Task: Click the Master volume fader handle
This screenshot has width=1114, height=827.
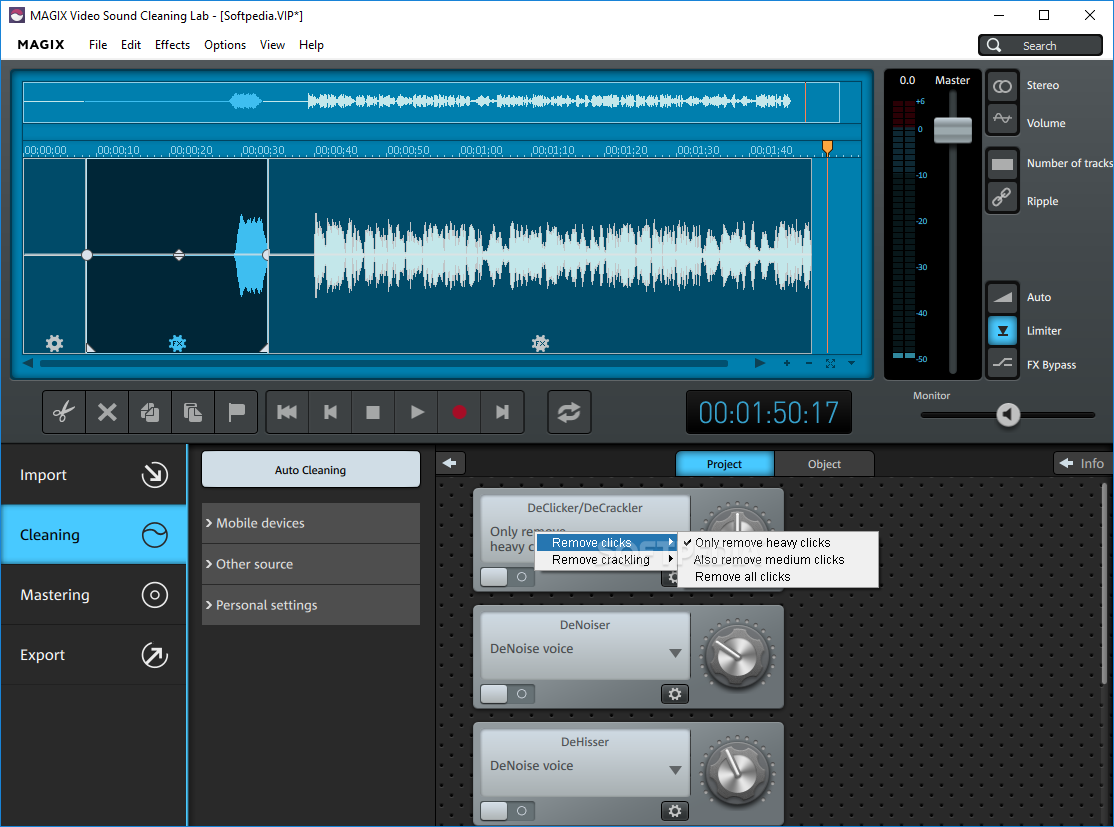Action: coord(952,130)
